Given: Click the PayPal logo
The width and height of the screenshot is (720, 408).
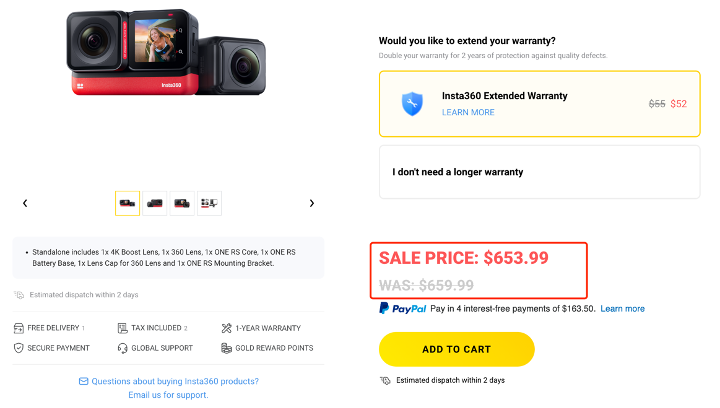Looking at the screenshot, I should [x=402, y=309].
